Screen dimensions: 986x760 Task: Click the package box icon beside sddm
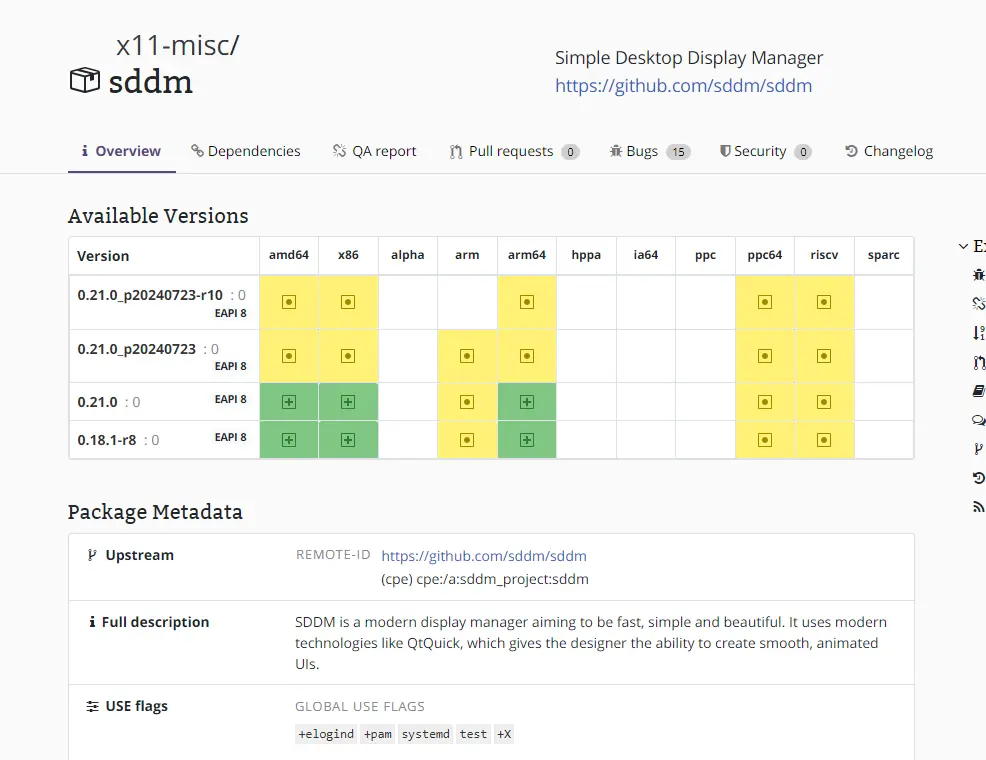pos(84,80)
